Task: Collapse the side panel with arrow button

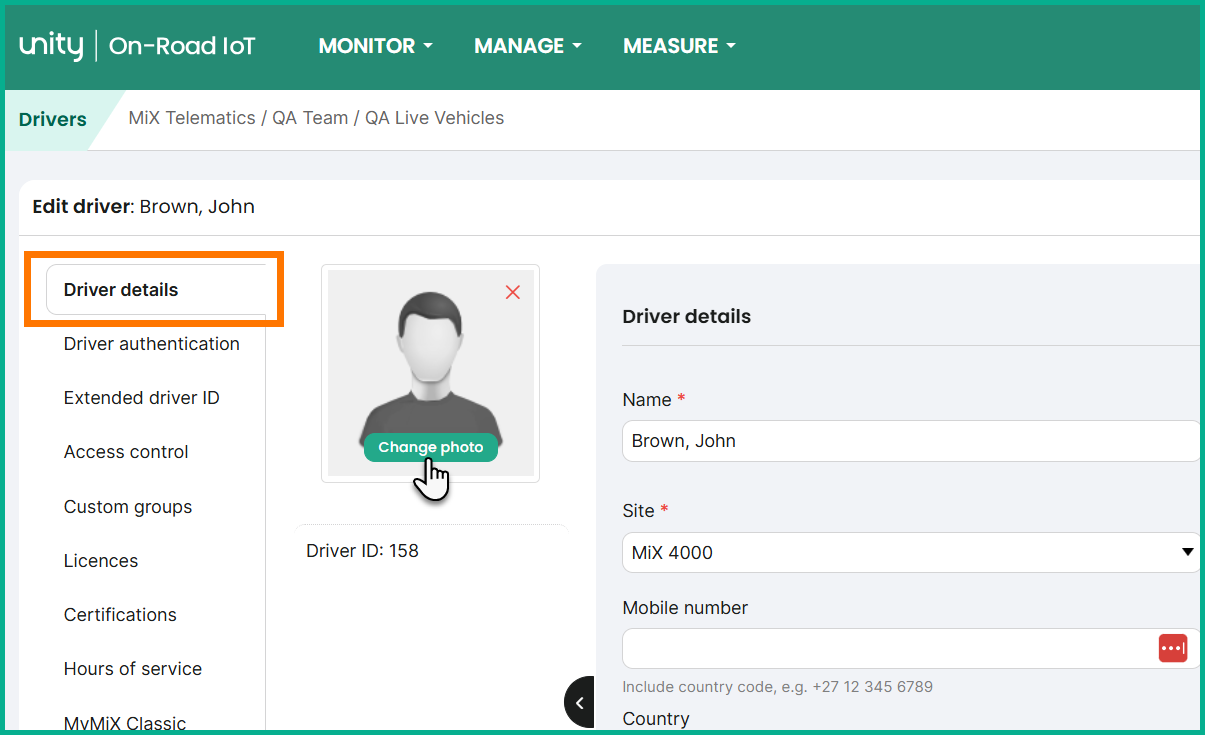Action: coord(579,703)
